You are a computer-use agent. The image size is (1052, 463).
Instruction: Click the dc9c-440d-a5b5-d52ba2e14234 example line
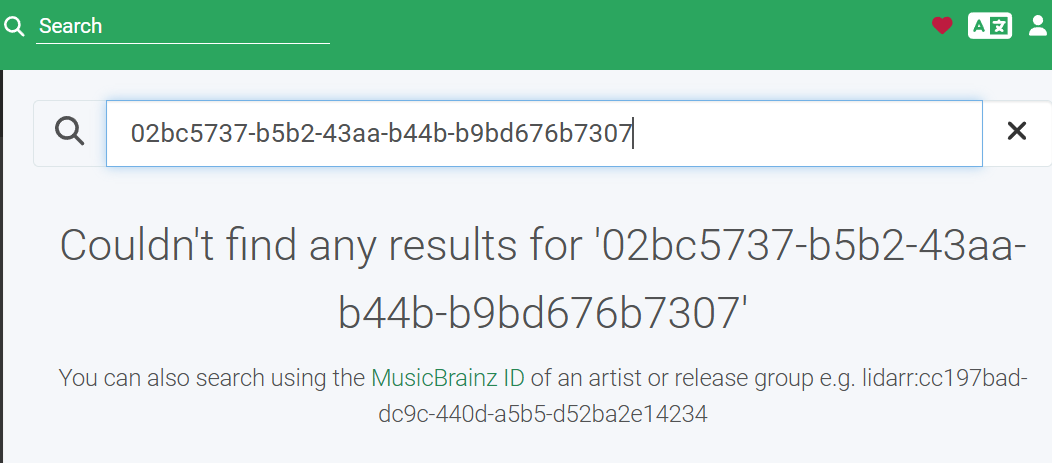coord(543,414)
